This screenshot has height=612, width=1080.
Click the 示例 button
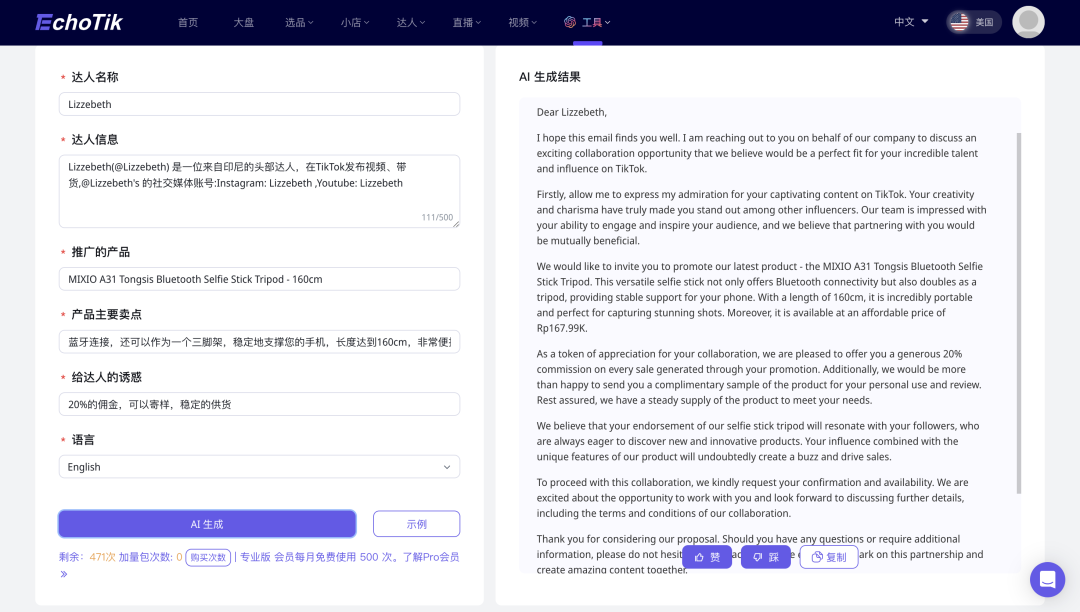tap(416, 523)
